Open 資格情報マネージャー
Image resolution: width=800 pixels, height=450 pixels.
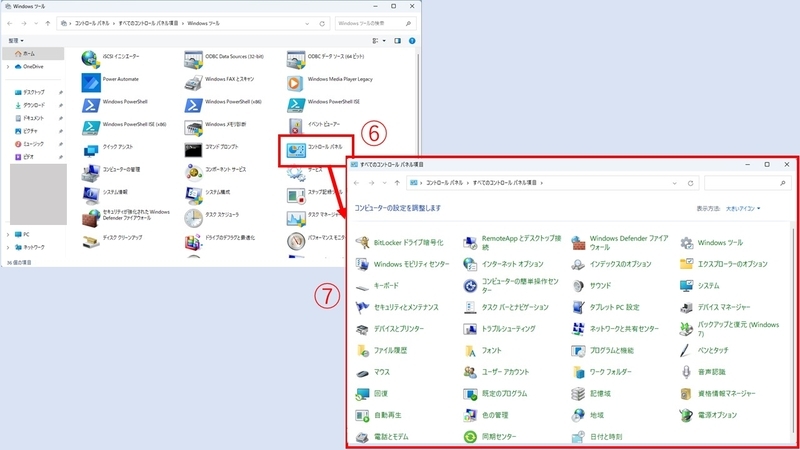(x=717, y=393)
